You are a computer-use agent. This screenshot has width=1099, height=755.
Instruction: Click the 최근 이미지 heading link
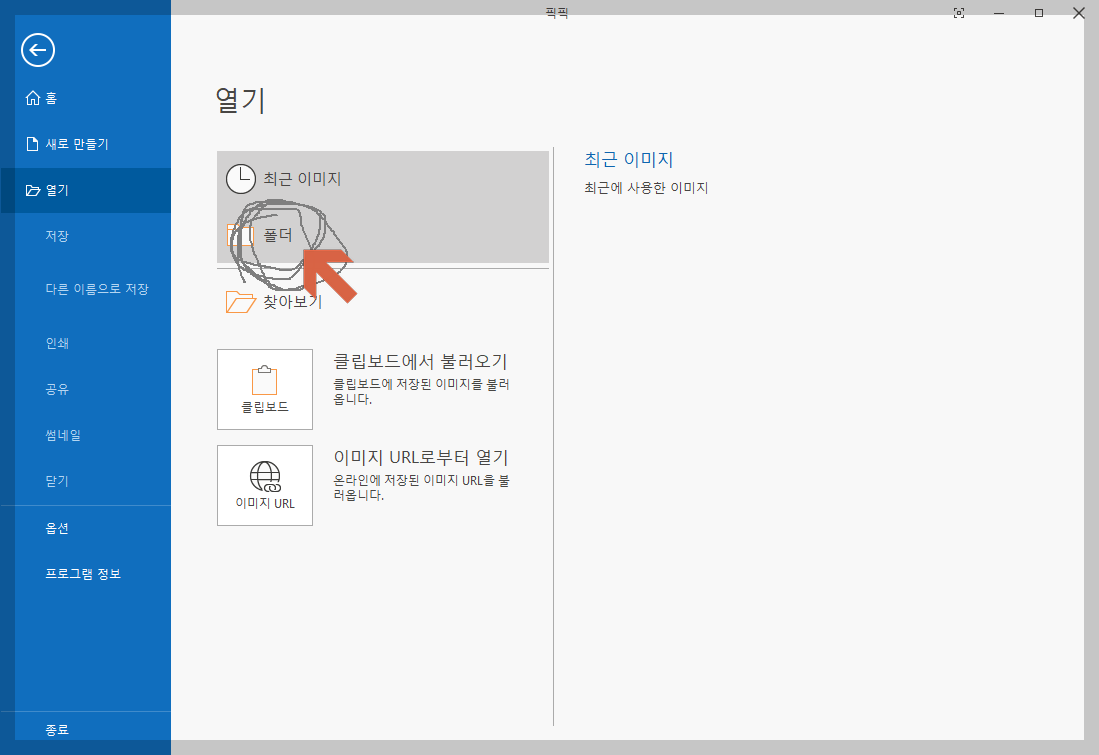click(630, 159)
